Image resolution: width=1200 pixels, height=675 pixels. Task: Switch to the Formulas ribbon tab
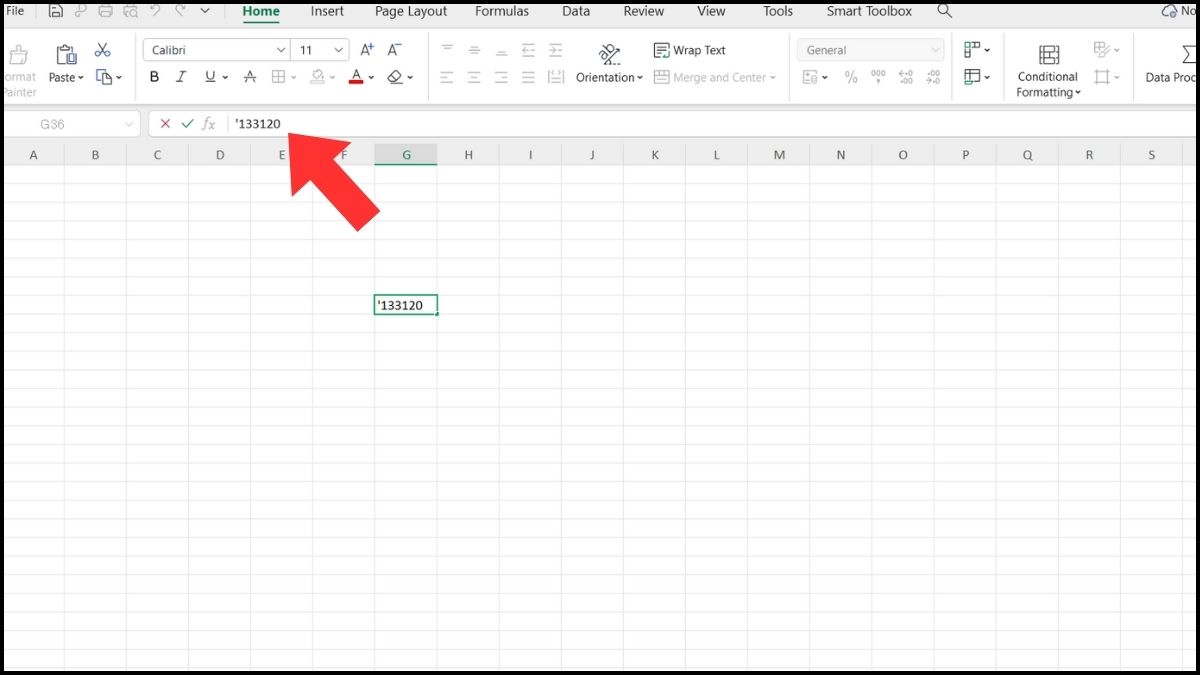click(502, 12)
